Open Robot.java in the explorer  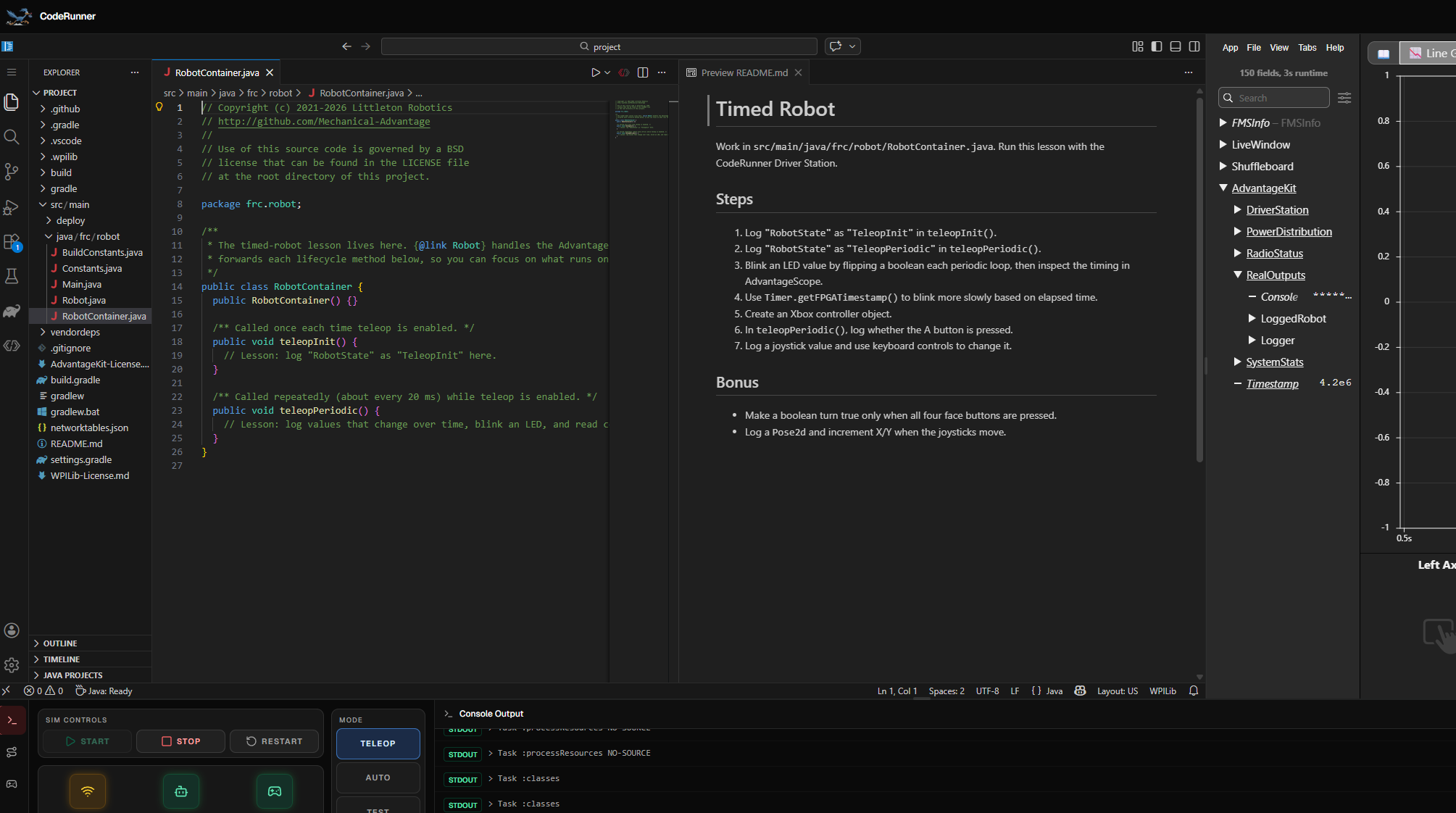pyautogui.click(x=83, y=300)
